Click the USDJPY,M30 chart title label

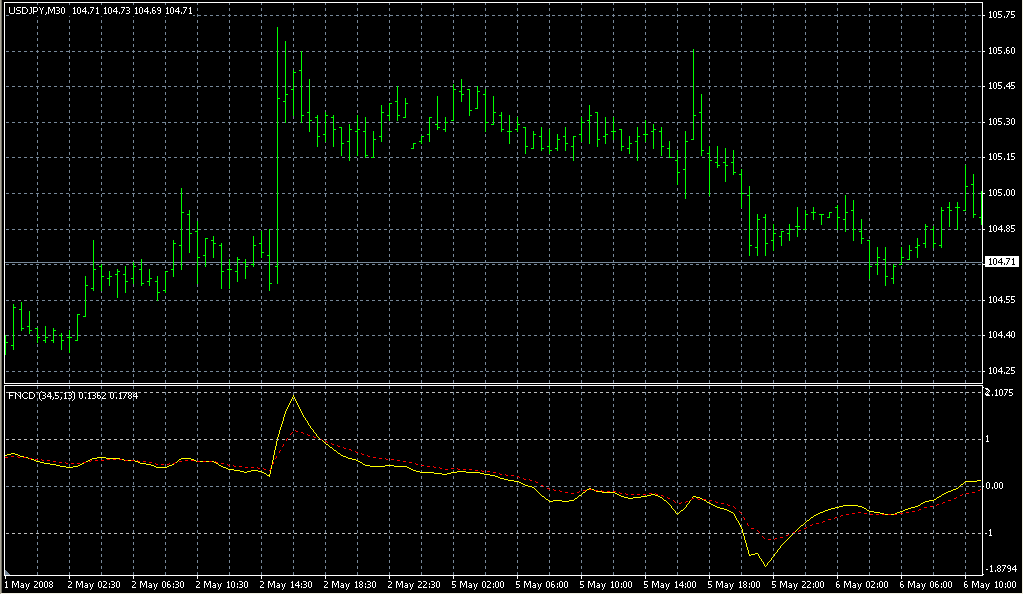36,10
